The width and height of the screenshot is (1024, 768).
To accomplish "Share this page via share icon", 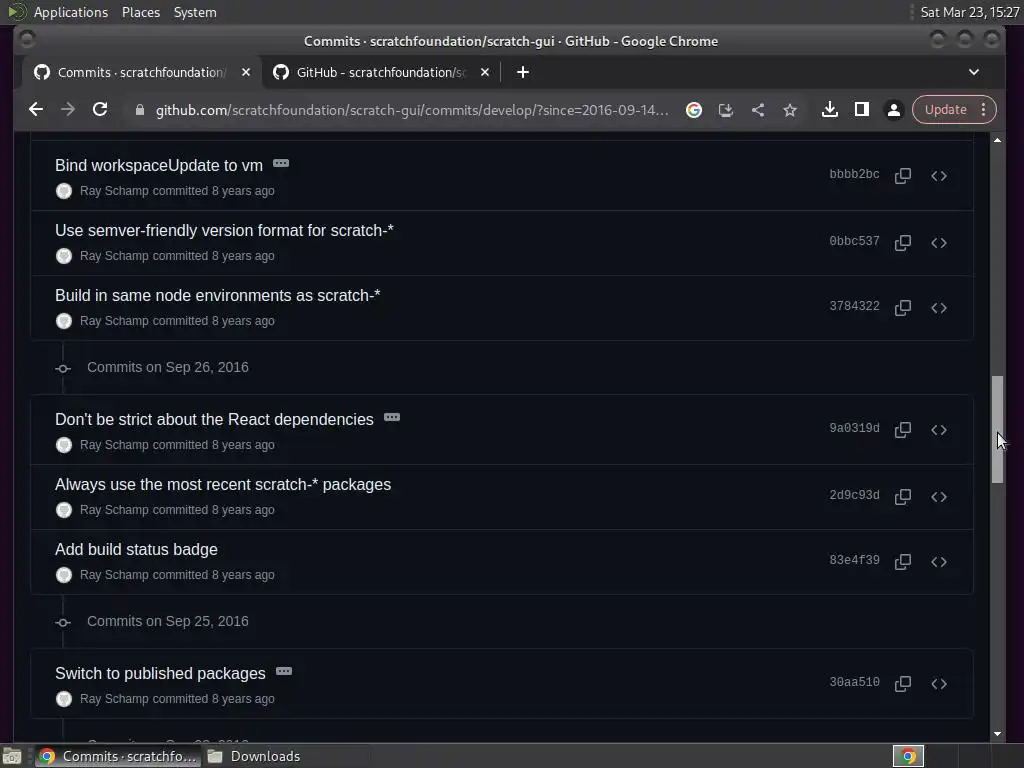I will 758,110.
